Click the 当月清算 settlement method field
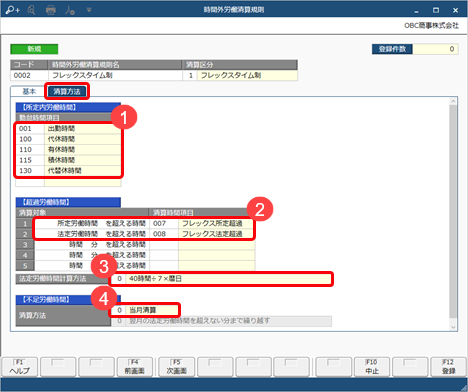The image size is (468, 392). (145, 310)
